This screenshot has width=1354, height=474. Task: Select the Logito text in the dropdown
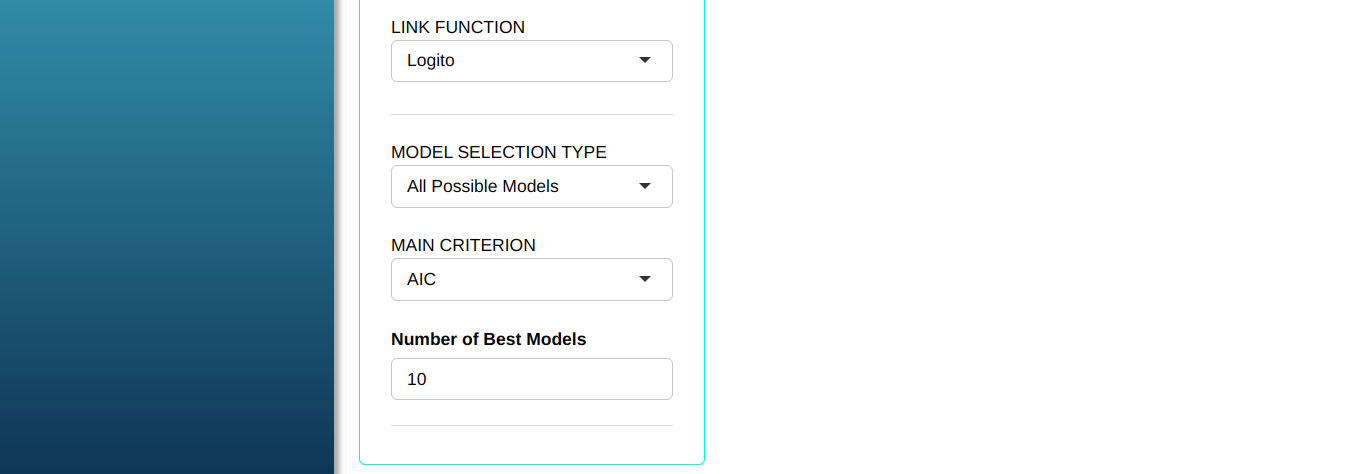point(431,61)
